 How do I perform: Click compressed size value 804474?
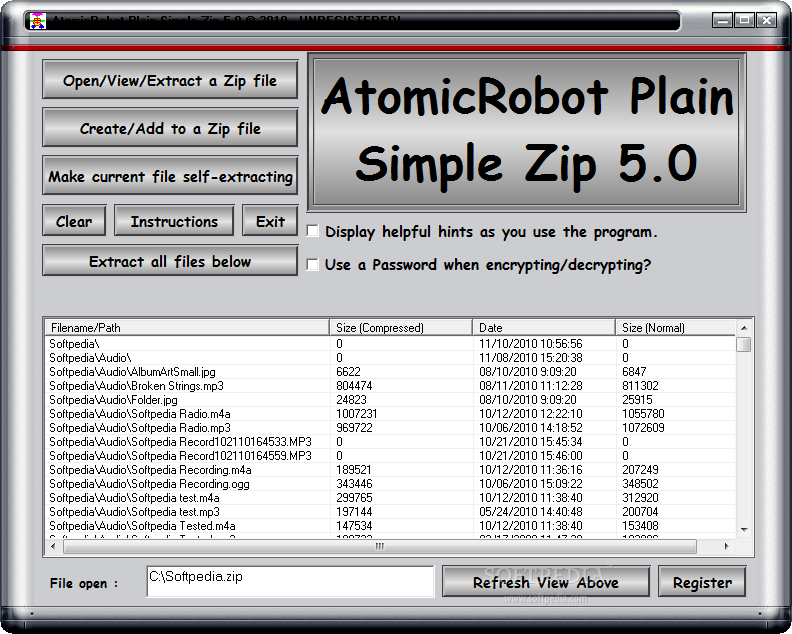point(354,385)
